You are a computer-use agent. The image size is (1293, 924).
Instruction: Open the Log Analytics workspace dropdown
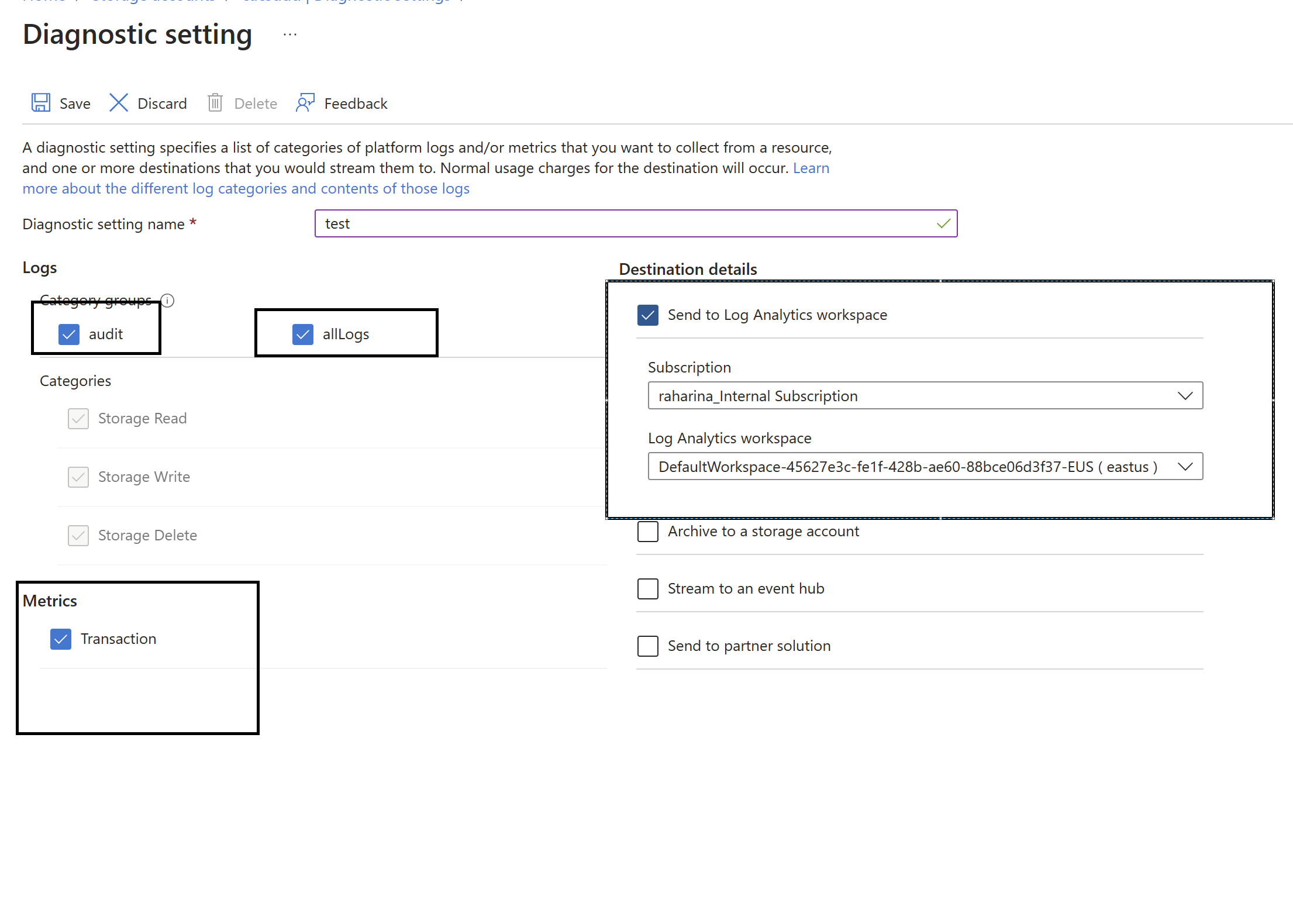(x=925, y=467)
